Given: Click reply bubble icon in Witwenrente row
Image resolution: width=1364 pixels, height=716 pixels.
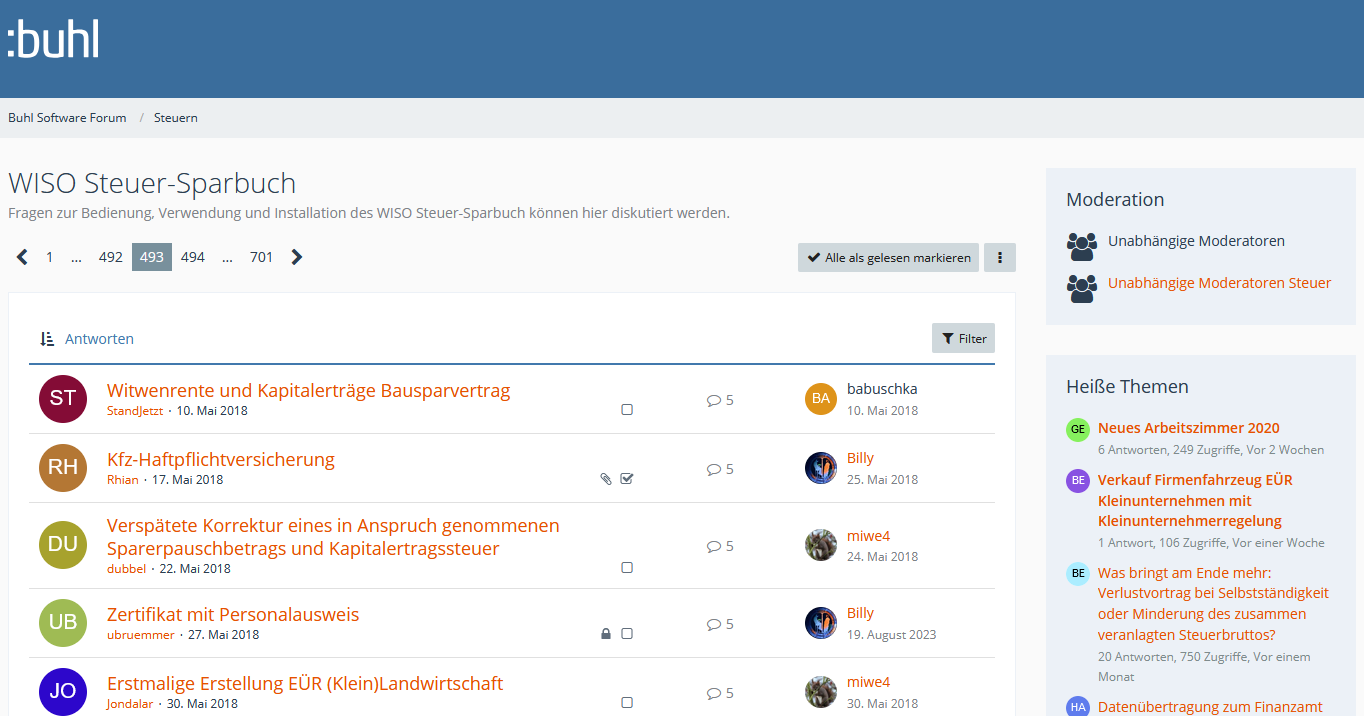Looking at the screenshot, I should tap(714, 400).
